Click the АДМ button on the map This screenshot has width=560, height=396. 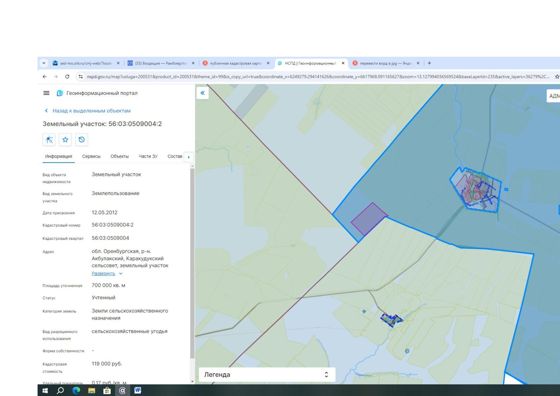tap(554, 96)
